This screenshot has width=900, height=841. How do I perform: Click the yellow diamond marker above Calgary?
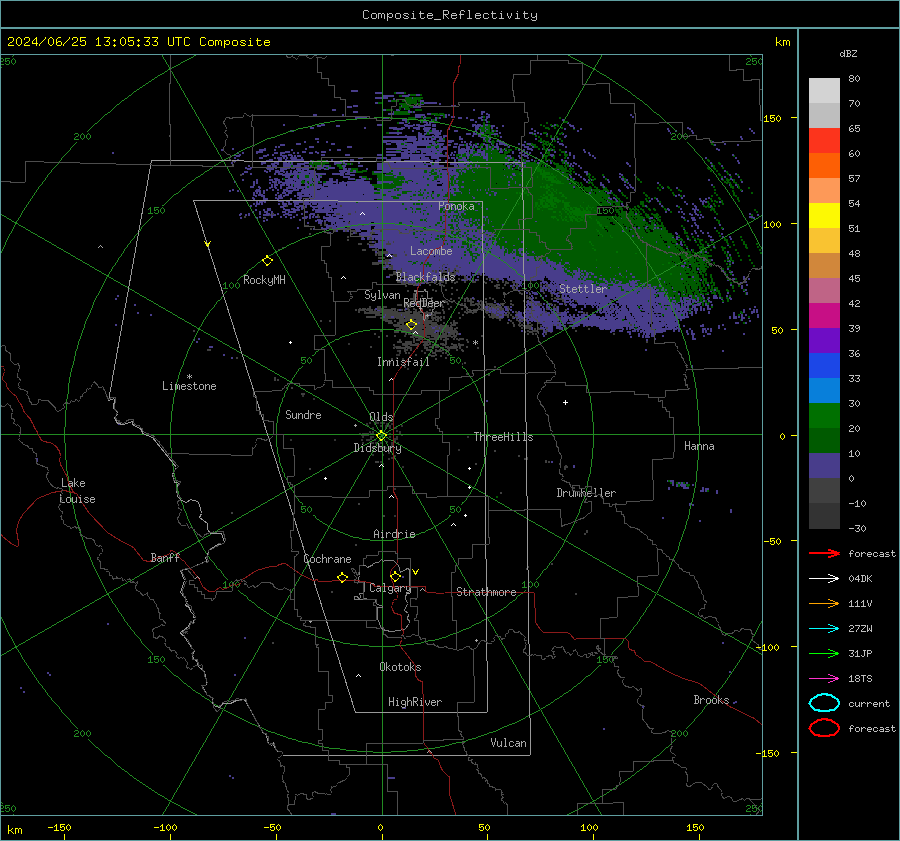pyautogui.click(x=395, y=576)
